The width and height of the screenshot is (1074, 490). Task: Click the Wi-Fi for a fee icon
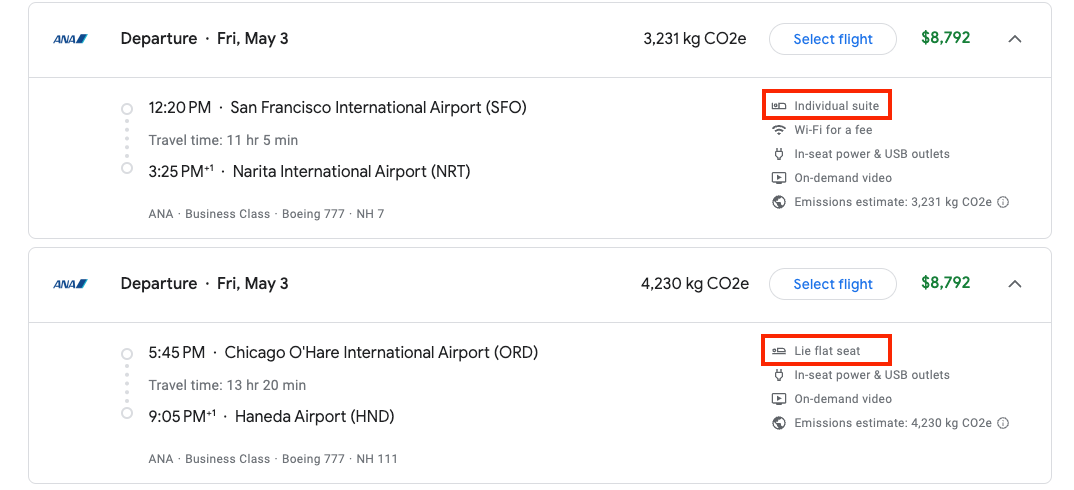pos(779,130)
